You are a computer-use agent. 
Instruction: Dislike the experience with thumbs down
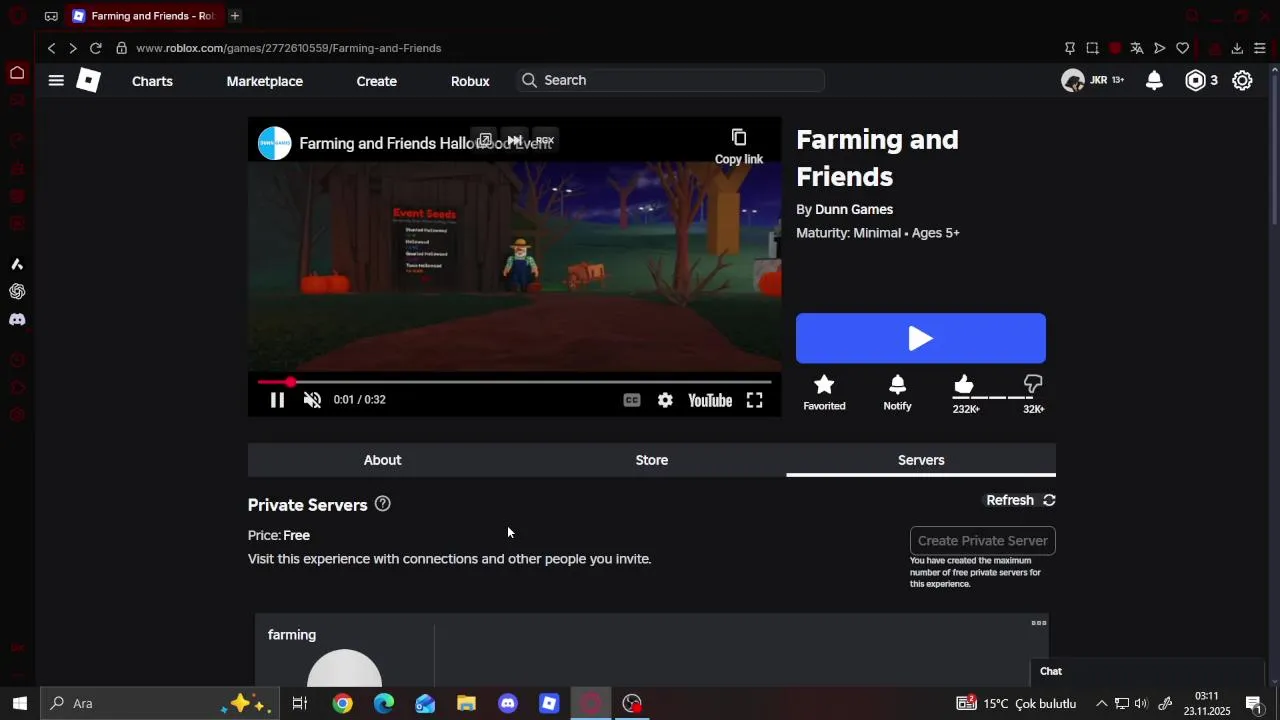point(1033,385)
